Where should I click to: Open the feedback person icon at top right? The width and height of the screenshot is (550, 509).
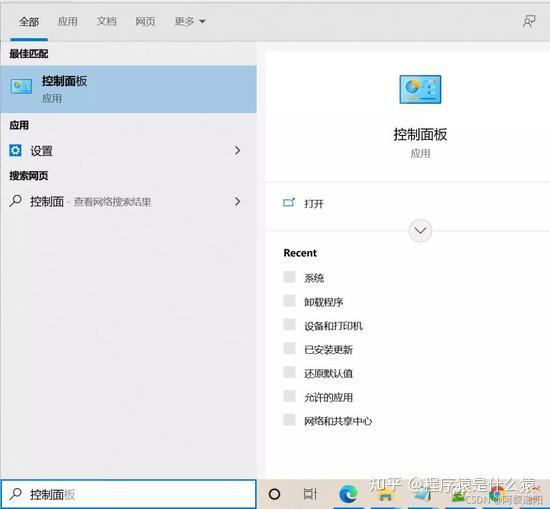point(529,22)
